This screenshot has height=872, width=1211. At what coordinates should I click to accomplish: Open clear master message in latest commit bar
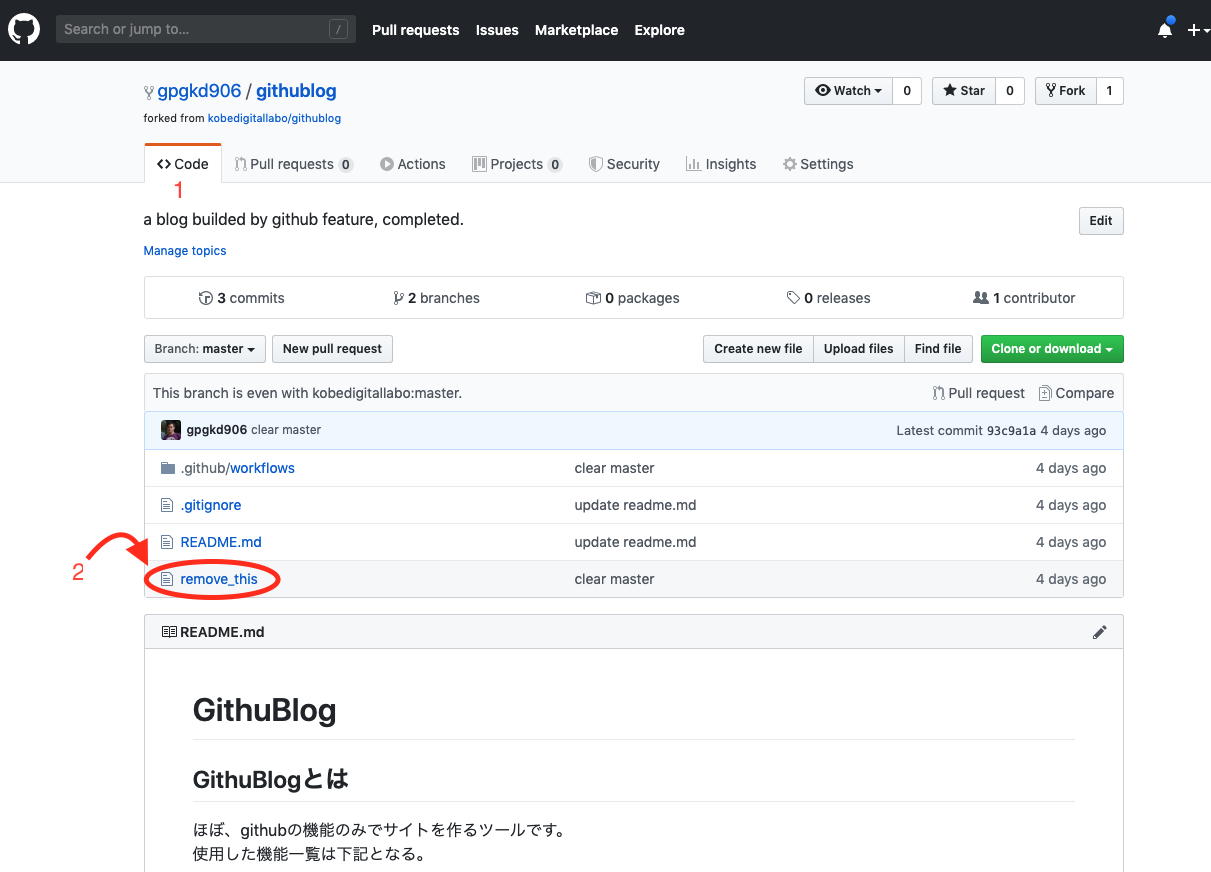(286, 430)
